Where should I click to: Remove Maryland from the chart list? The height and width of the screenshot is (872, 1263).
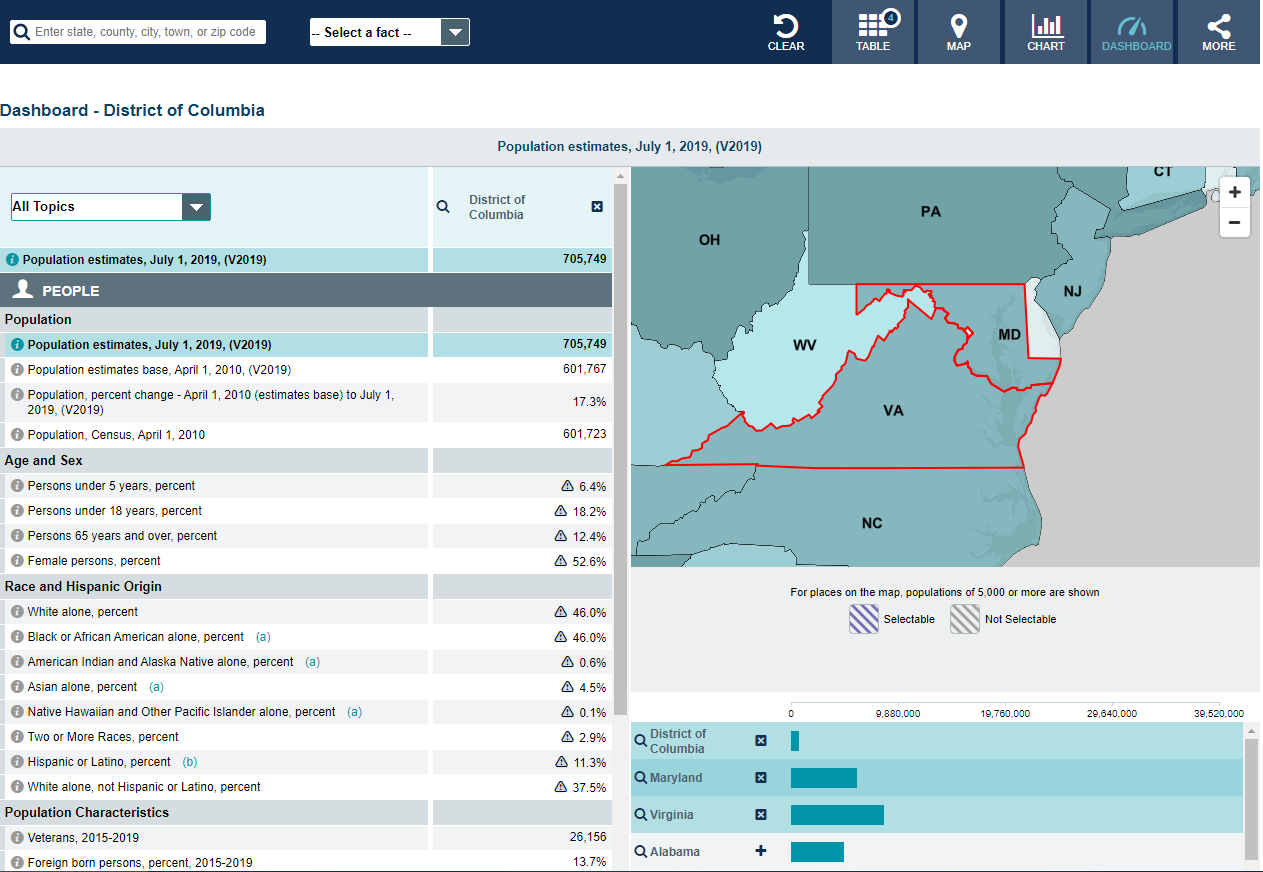(761, 778)
